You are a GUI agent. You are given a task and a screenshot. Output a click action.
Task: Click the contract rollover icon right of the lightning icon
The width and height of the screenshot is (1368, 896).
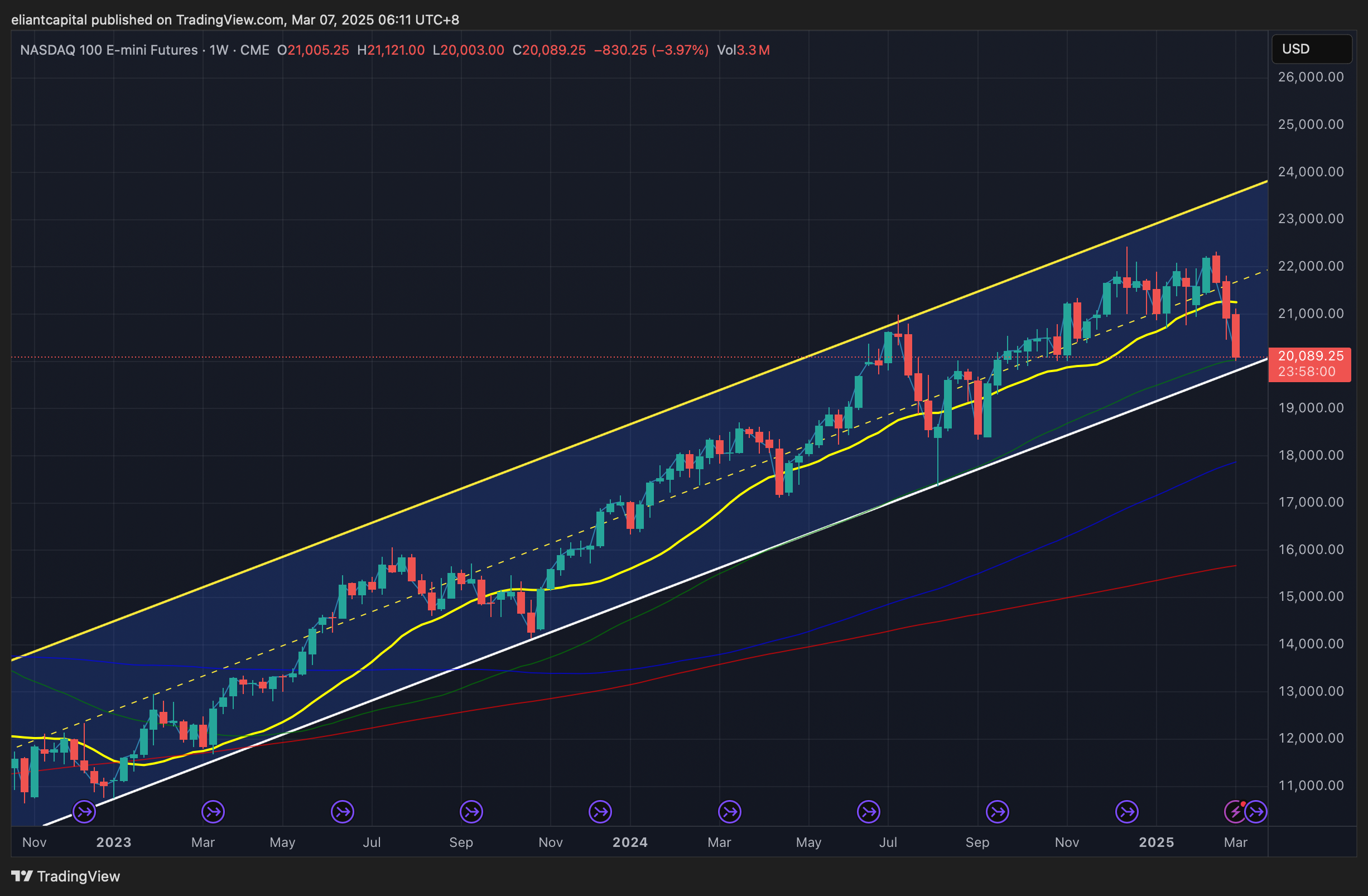tap(1256, 812)
